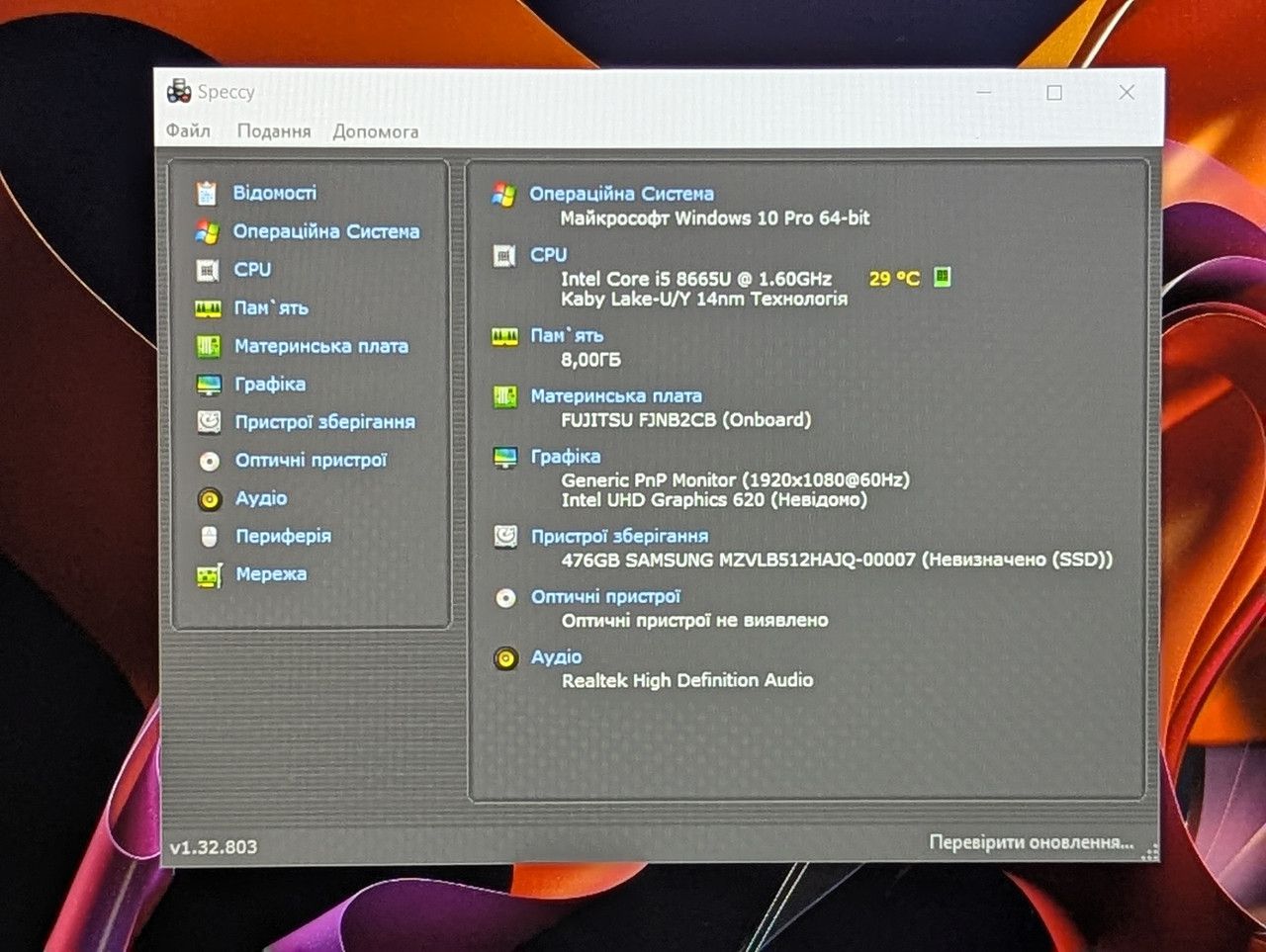Open the Файл menu

[x=188, y=130]
